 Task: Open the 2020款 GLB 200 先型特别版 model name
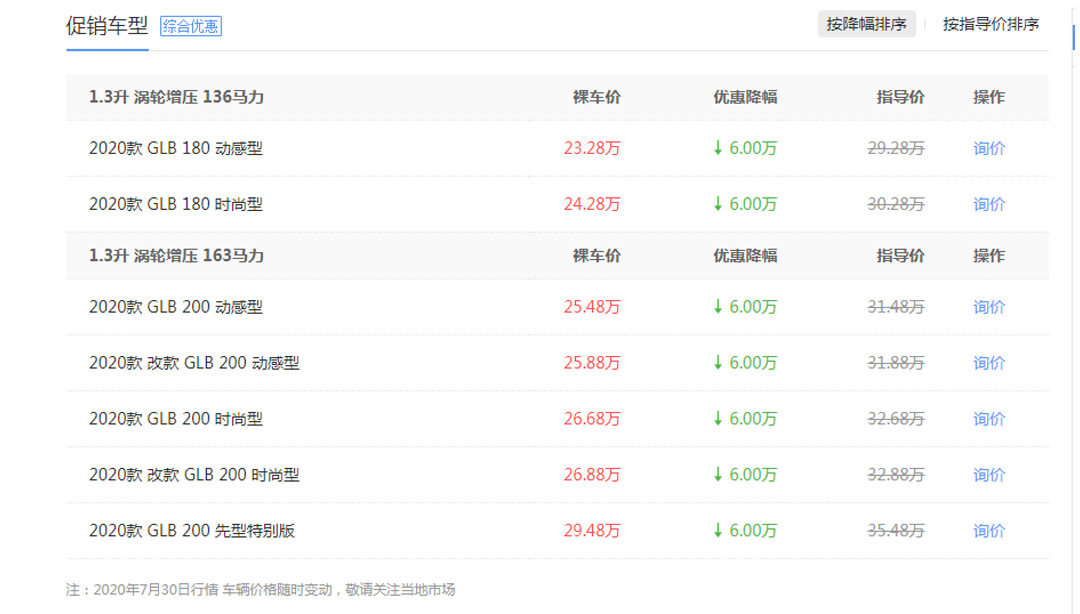point(192,531)
